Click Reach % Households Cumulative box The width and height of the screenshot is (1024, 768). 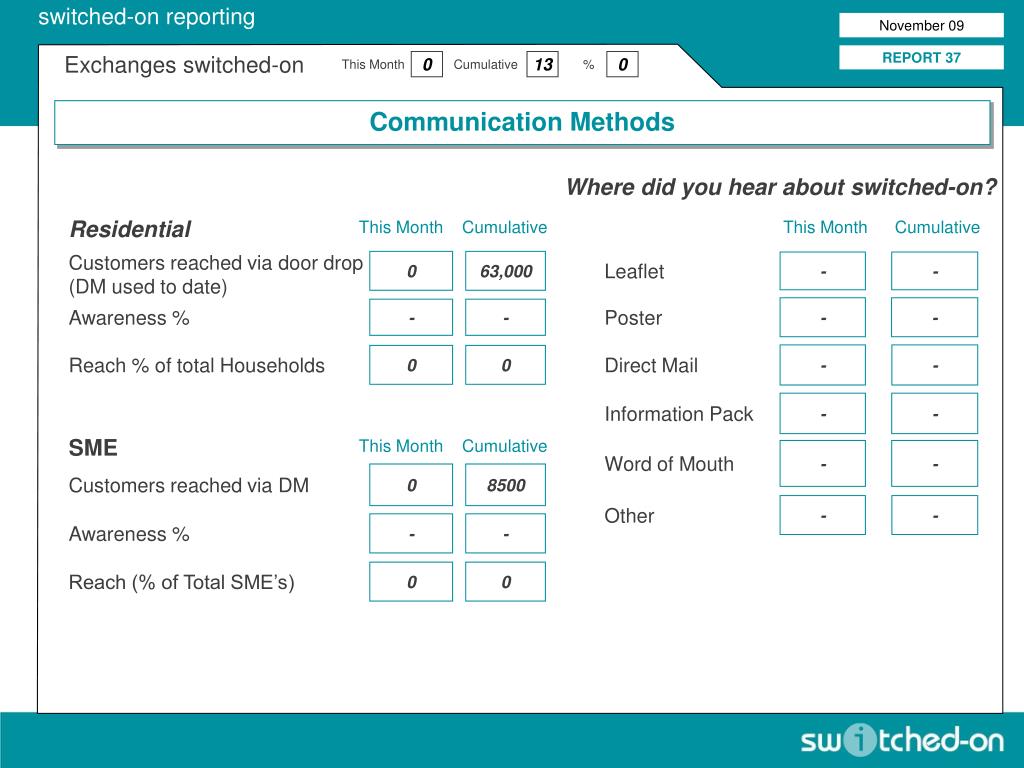tap(505, 365)
